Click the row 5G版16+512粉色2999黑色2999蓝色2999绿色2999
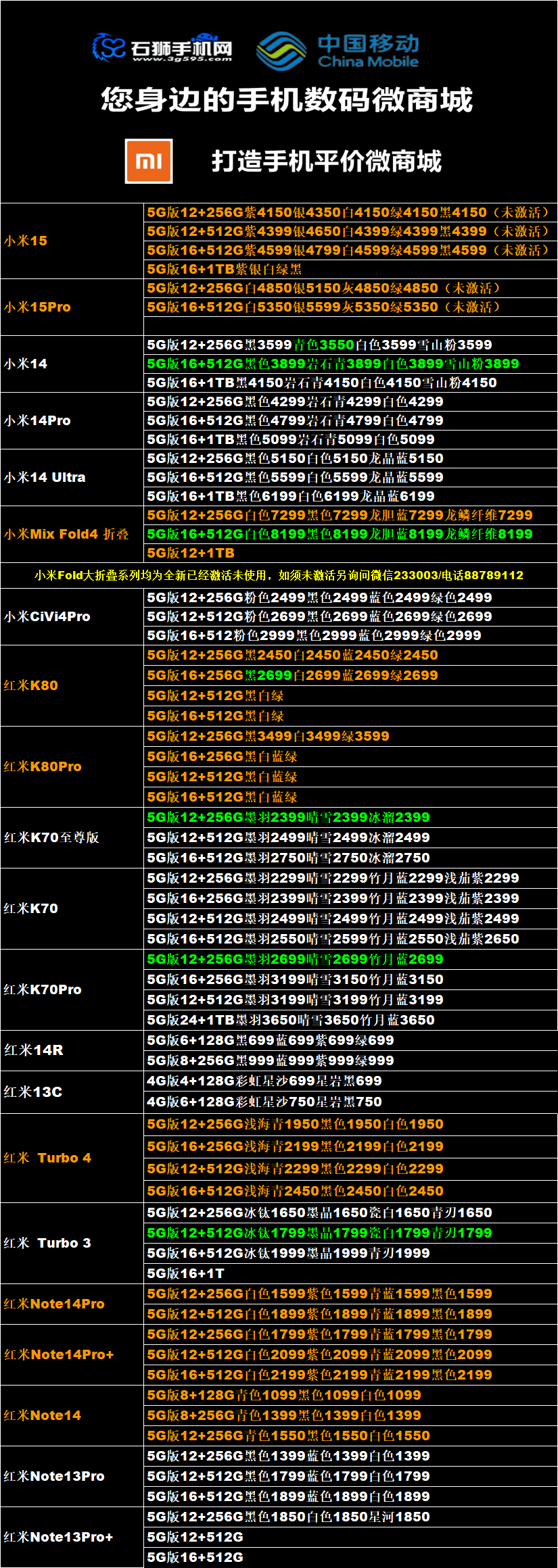 (x=350, y=635)
